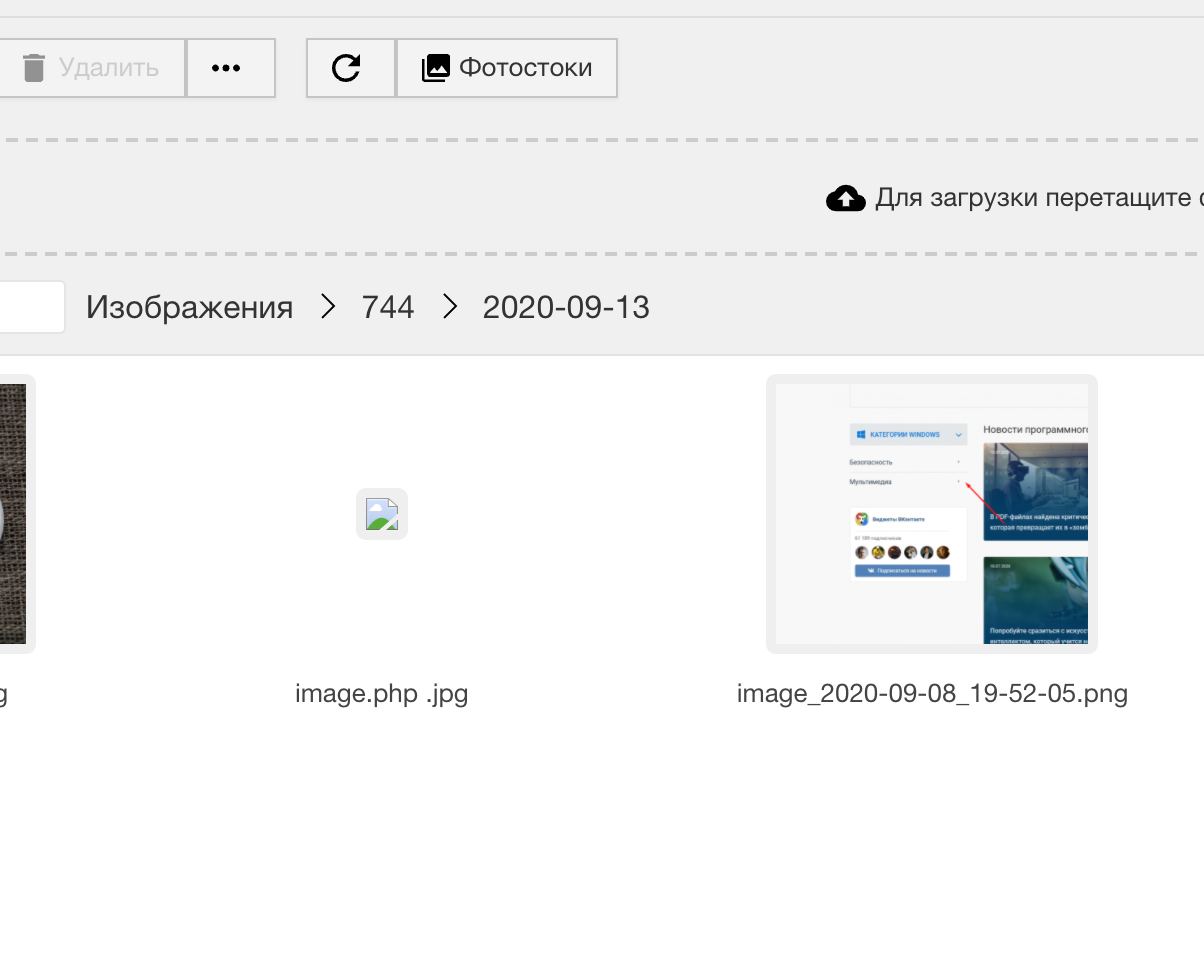1204x974 pixels.
Task: Click file name image_2020-09-08_19-52-05.png
Action: click(932, 693)
